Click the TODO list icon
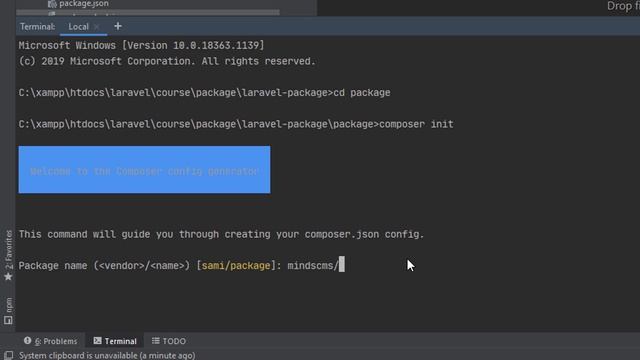640x360 pixels. click(156, 340)
